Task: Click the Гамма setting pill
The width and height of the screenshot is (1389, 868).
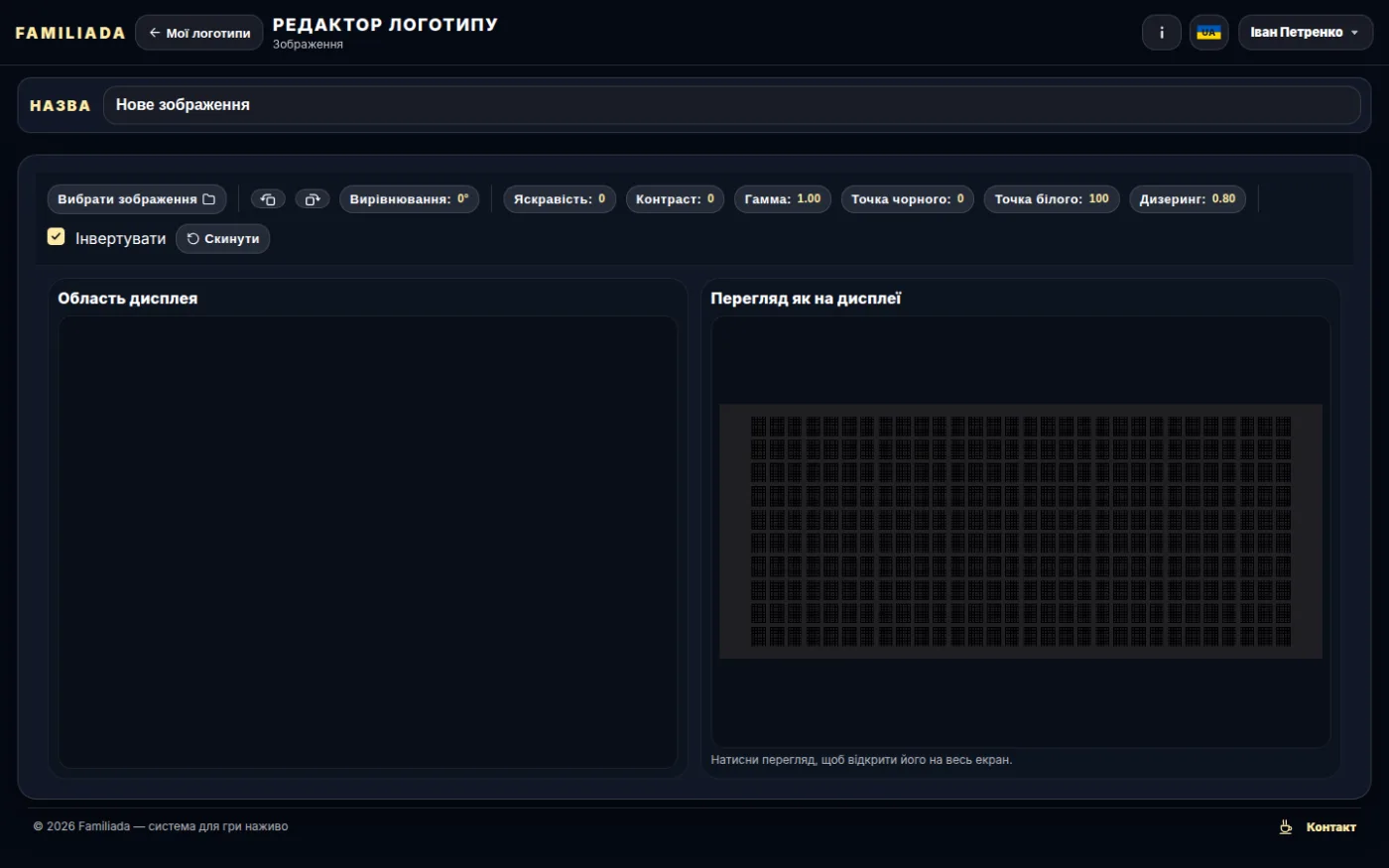Action: point(783,199)
